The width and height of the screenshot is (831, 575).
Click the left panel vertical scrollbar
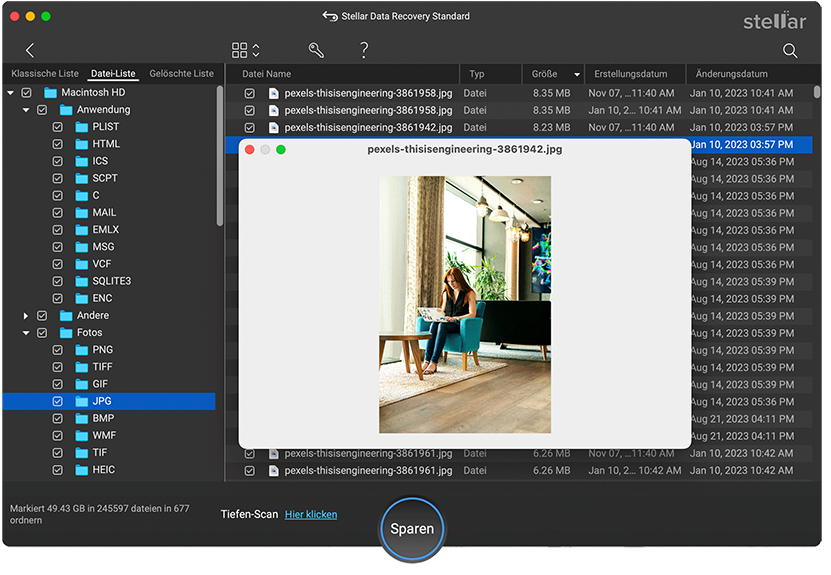click(x=220, y=156)
